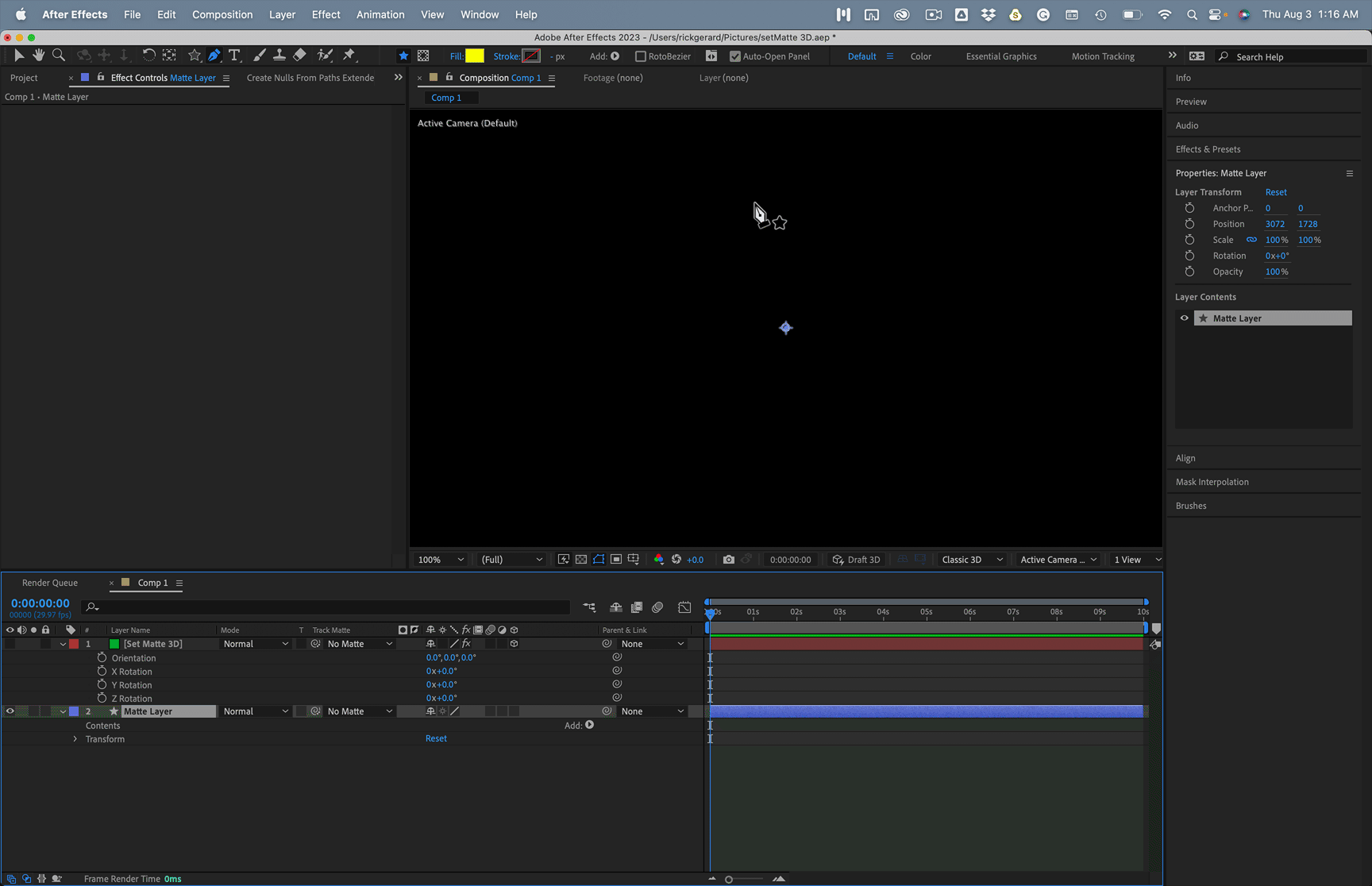
Task: Select the Star shape tool
Action: [x=195, y=55]
